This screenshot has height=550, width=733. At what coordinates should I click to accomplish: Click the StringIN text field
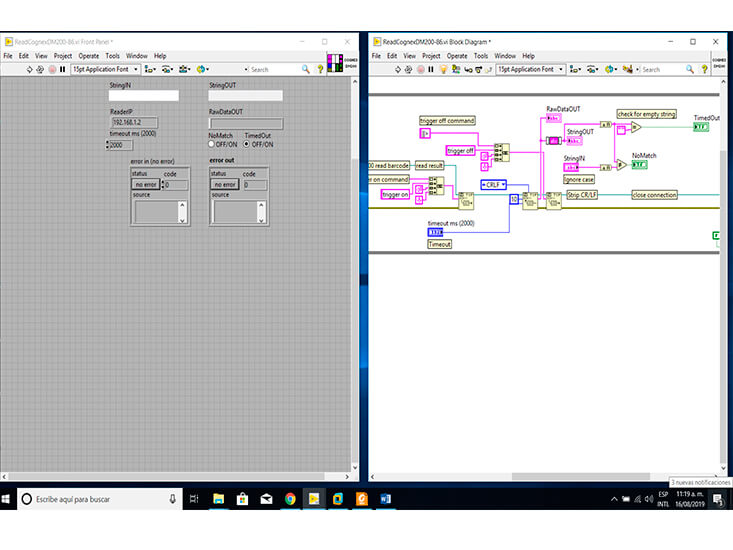143,96
